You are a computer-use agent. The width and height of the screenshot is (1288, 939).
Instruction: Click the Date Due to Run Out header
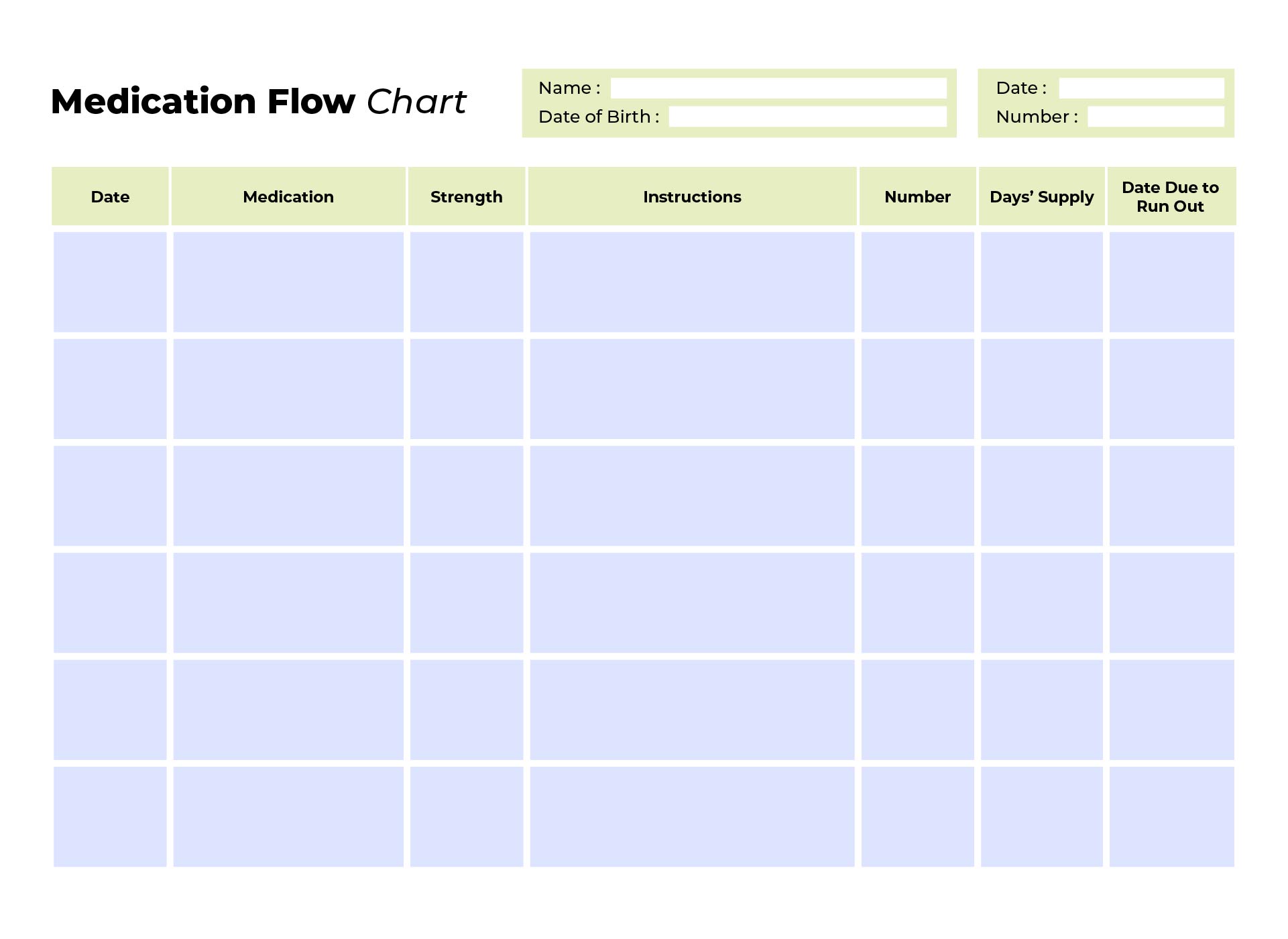1171,196
